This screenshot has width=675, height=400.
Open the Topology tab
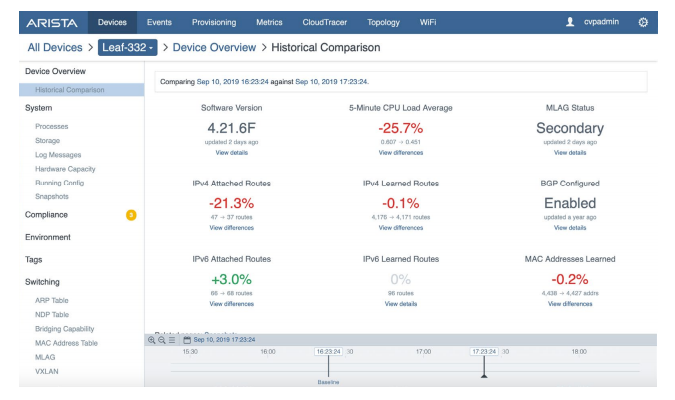[x=383, y=22]
